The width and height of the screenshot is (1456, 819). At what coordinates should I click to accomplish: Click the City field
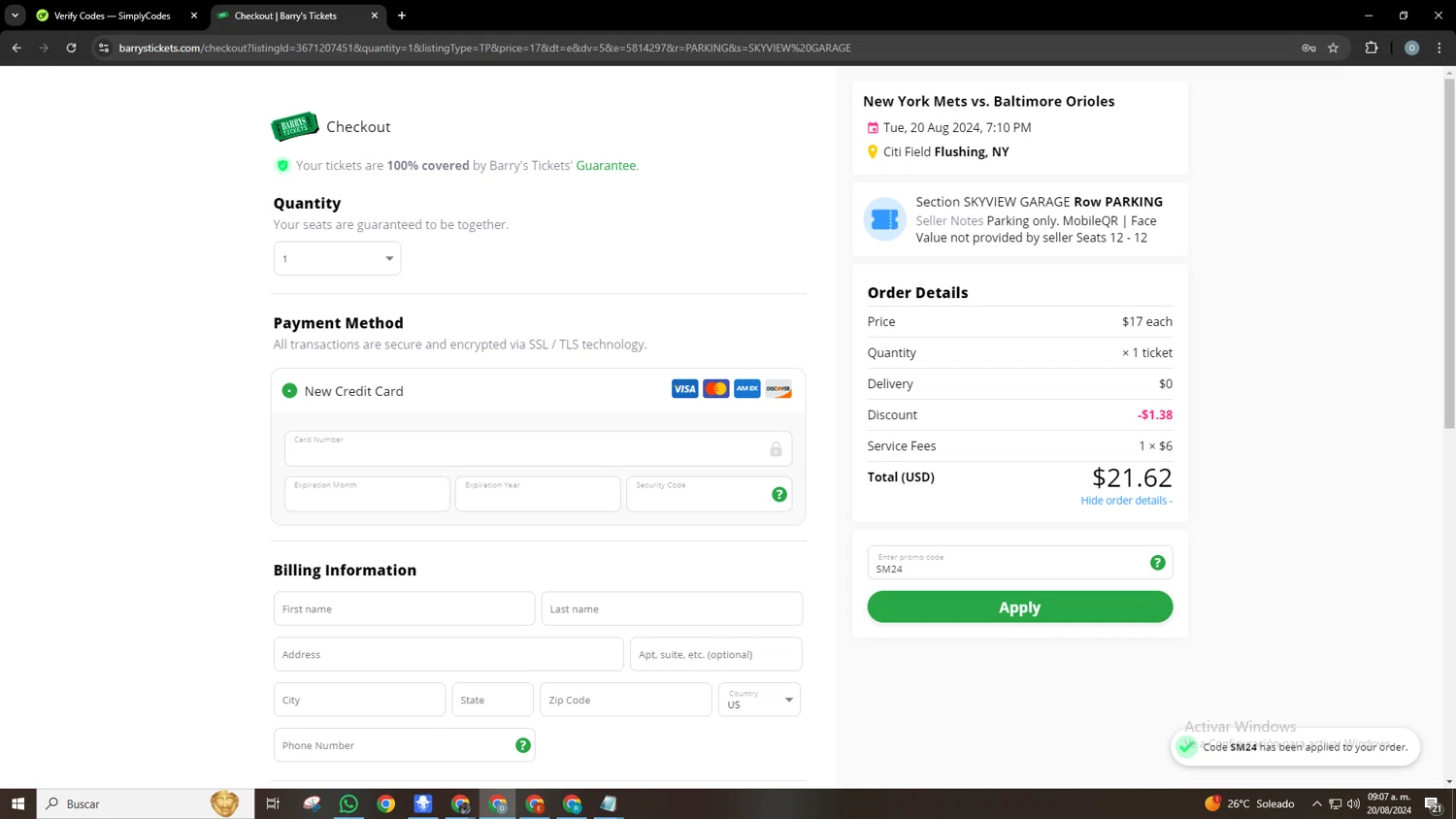pos(359,700)
